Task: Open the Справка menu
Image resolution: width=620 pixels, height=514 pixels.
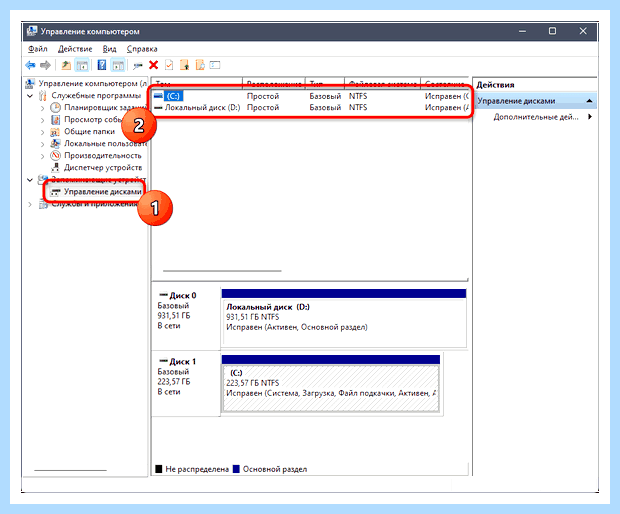Action: [142, 49]
